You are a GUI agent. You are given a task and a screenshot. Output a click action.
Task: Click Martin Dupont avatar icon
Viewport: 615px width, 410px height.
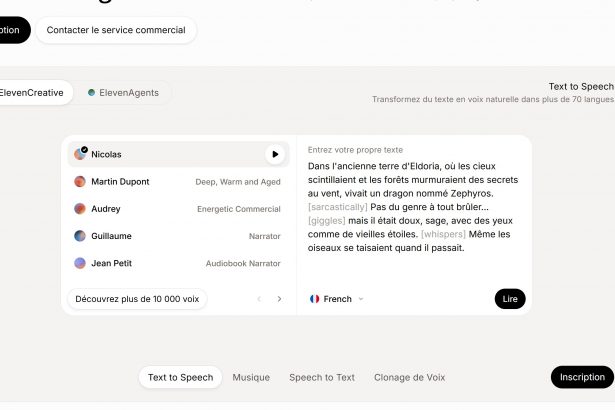(80, 182)
